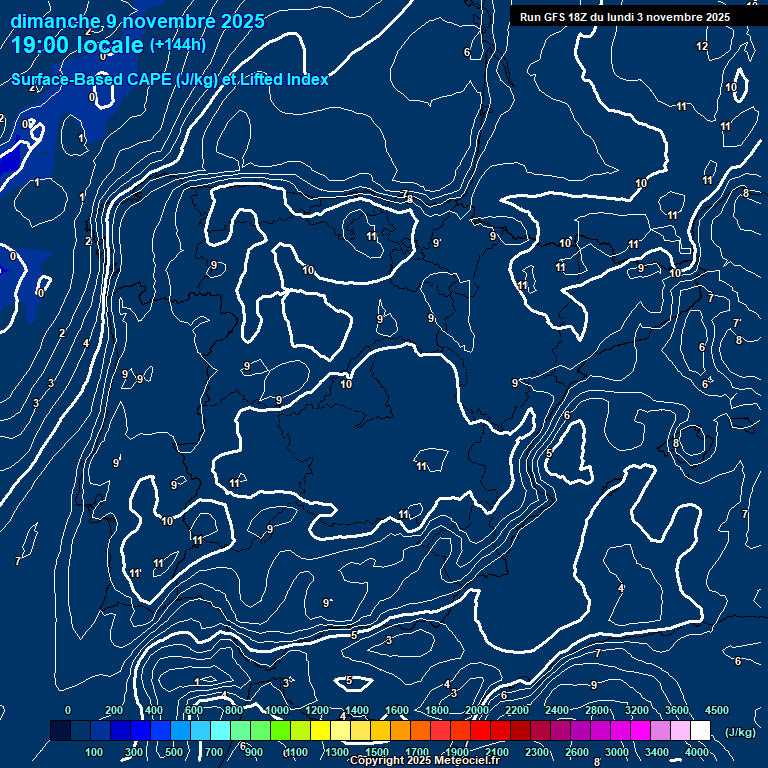Click the darkest navy swatch starting the legend

click(x=60, y=730)
